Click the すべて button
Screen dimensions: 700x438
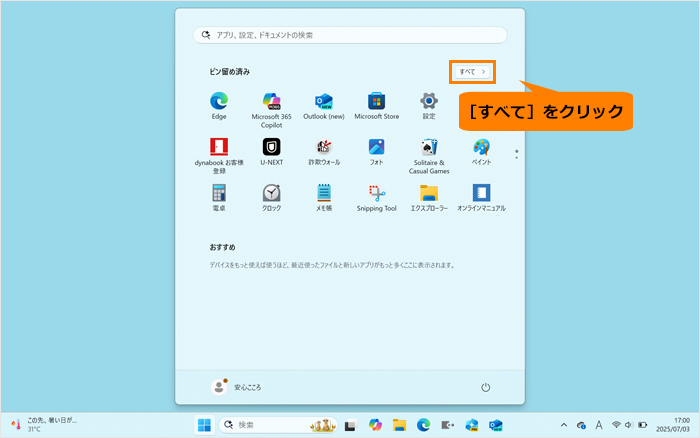coord(472,71)
